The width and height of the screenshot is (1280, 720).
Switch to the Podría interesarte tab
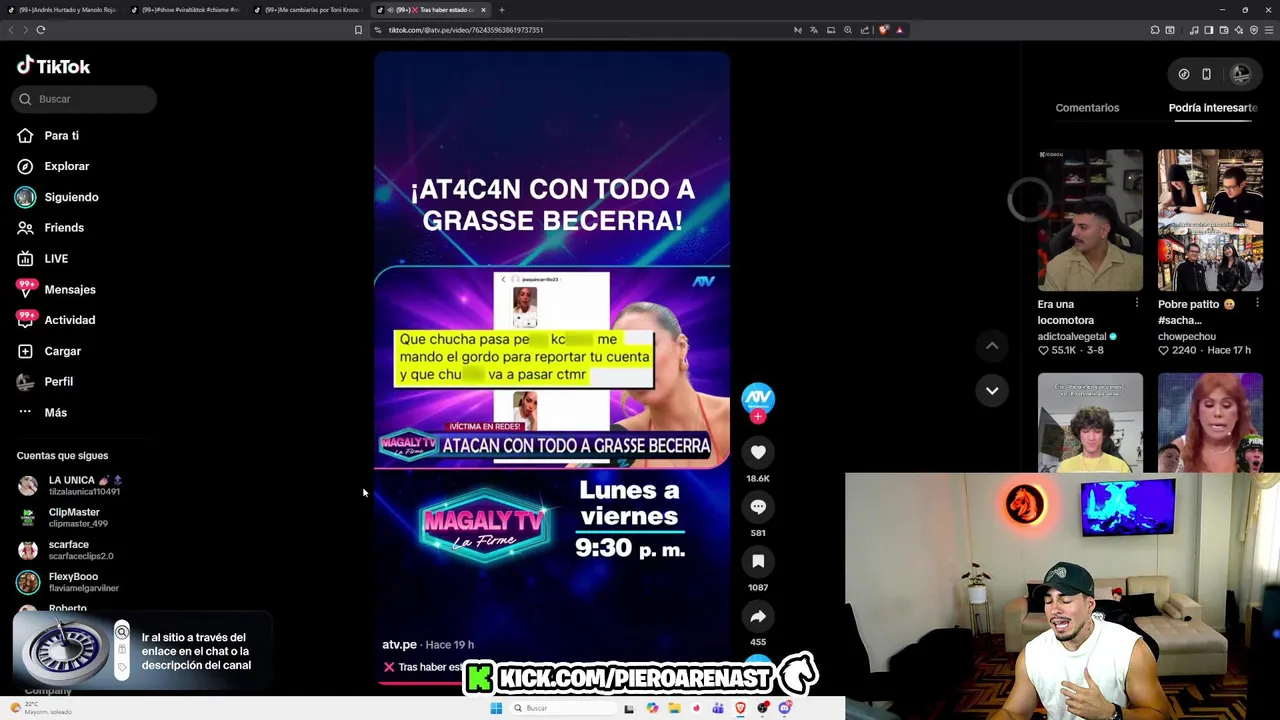[1212, 108]
